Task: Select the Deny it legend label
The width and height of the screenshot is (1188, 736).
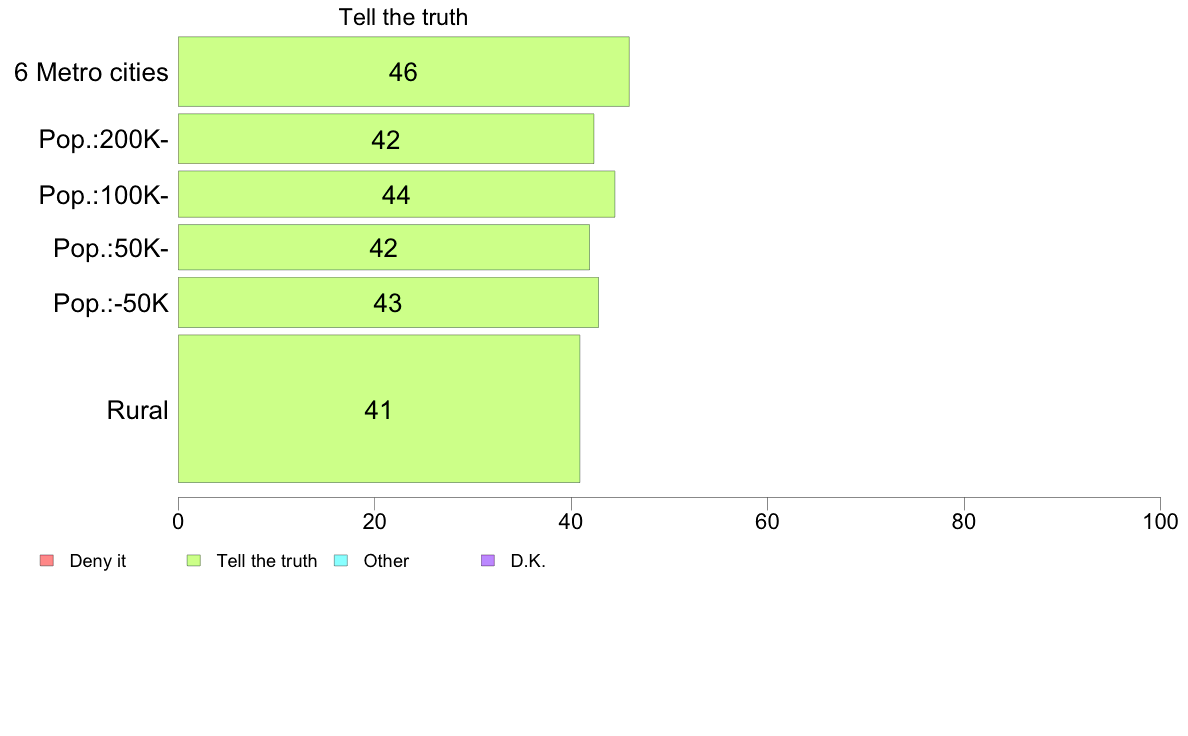Action: coord(98,561)
